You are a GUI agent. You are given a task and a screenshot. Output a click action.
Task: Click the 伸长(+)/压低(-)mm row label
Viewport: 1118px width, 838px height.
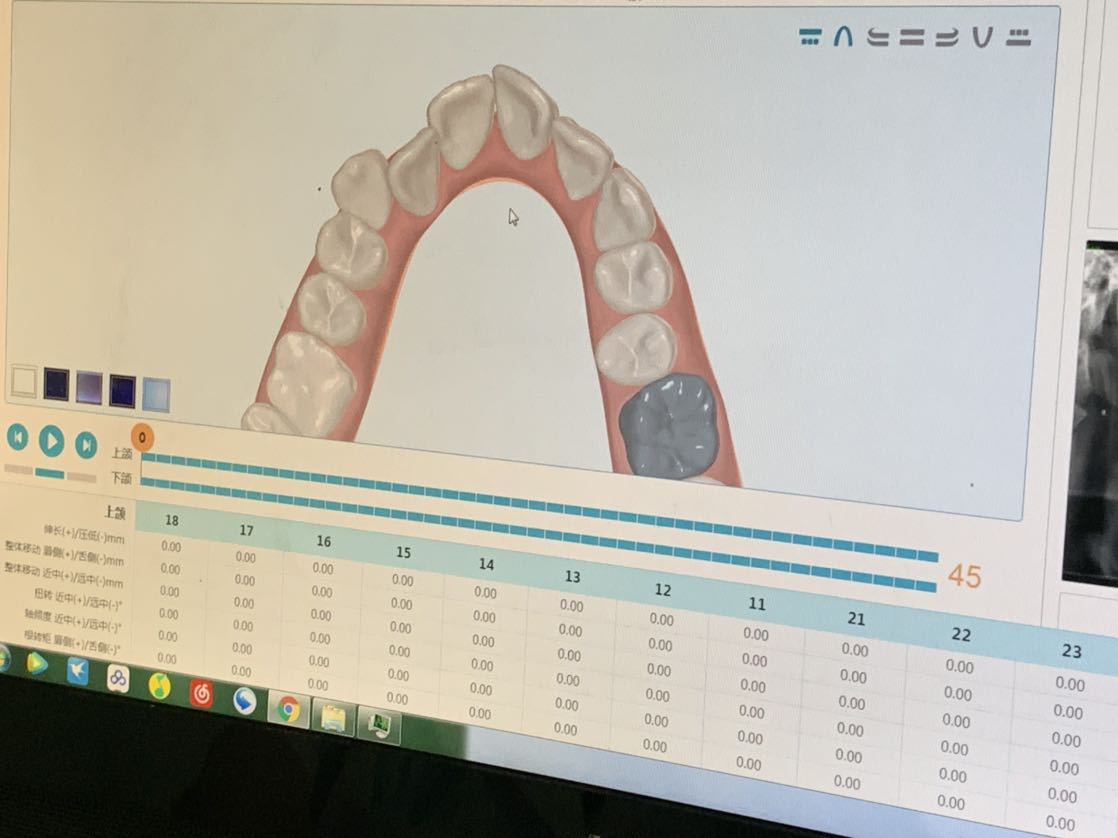coord(84,533)
